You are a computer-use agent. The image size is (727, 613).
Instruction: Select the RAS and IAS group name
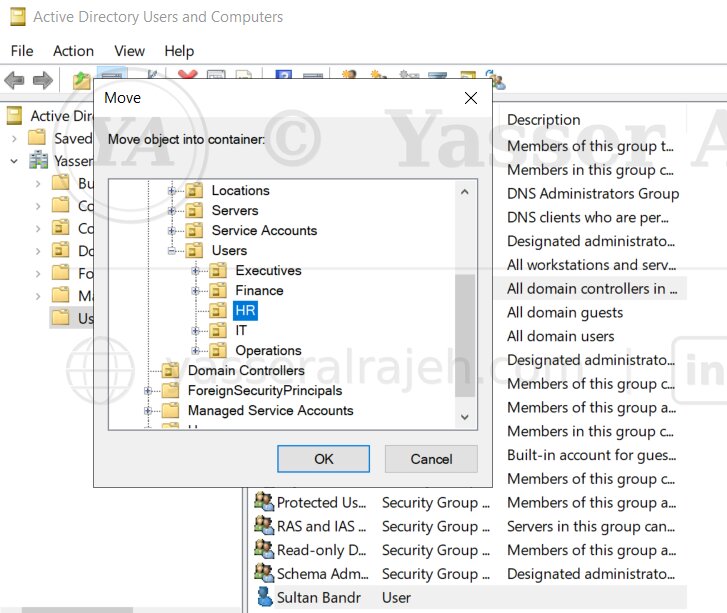[321, 526]
